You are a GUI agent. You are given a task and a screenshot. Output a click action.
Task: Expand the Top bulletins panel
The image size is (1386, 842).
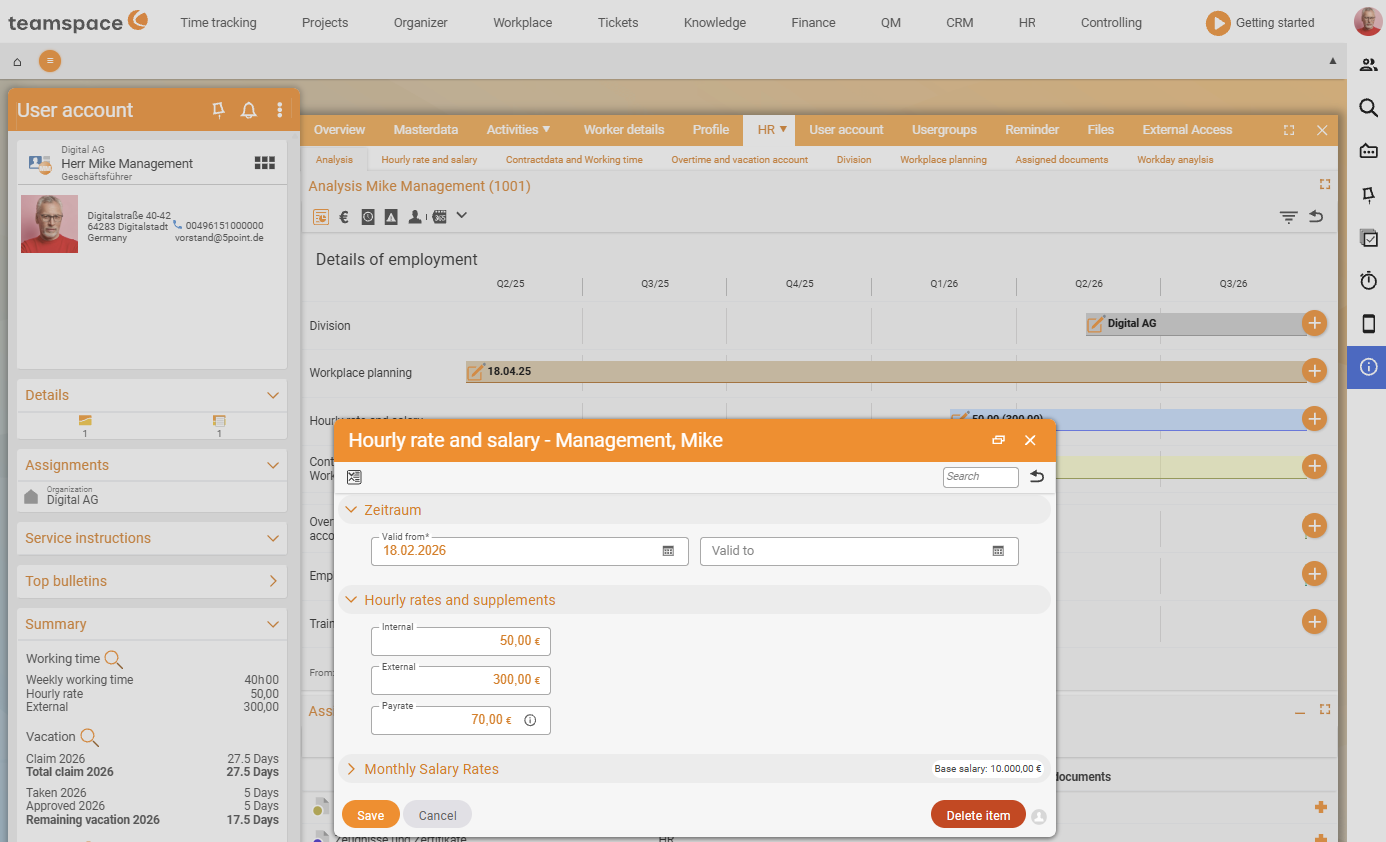[x=273, y=581]
